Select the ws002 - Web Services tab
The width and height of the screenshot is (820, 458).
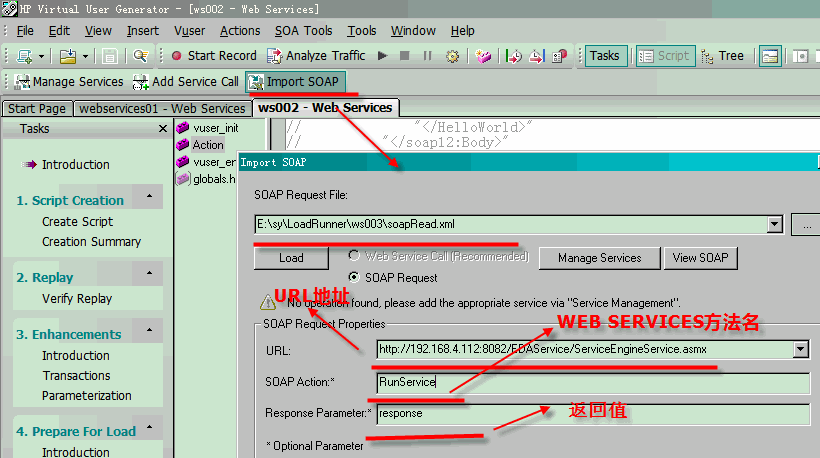coord(325,108)
